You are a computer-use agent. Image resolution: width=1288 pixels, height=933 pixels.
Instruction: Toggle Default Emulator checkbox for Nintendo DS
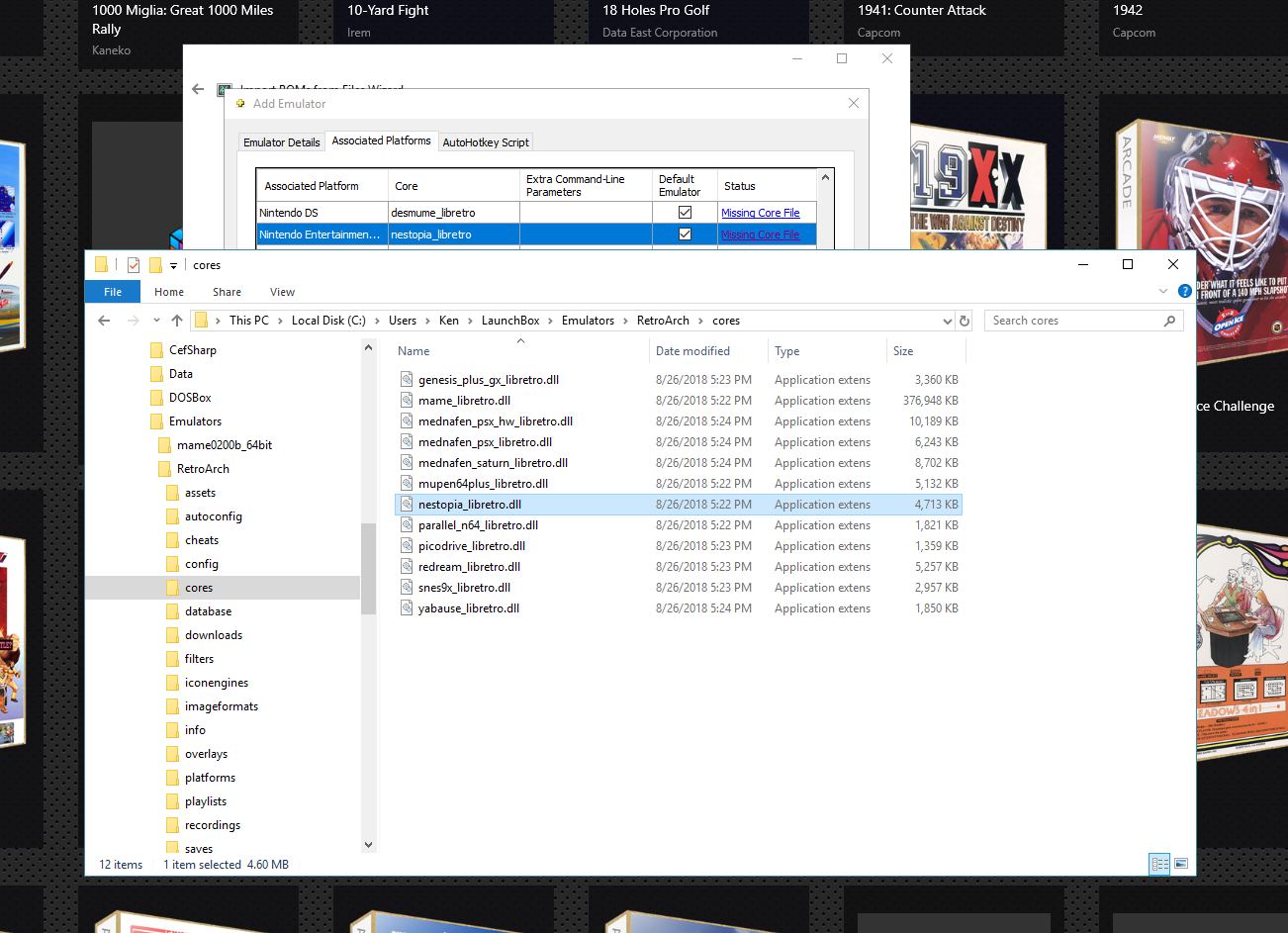[685, 213]
